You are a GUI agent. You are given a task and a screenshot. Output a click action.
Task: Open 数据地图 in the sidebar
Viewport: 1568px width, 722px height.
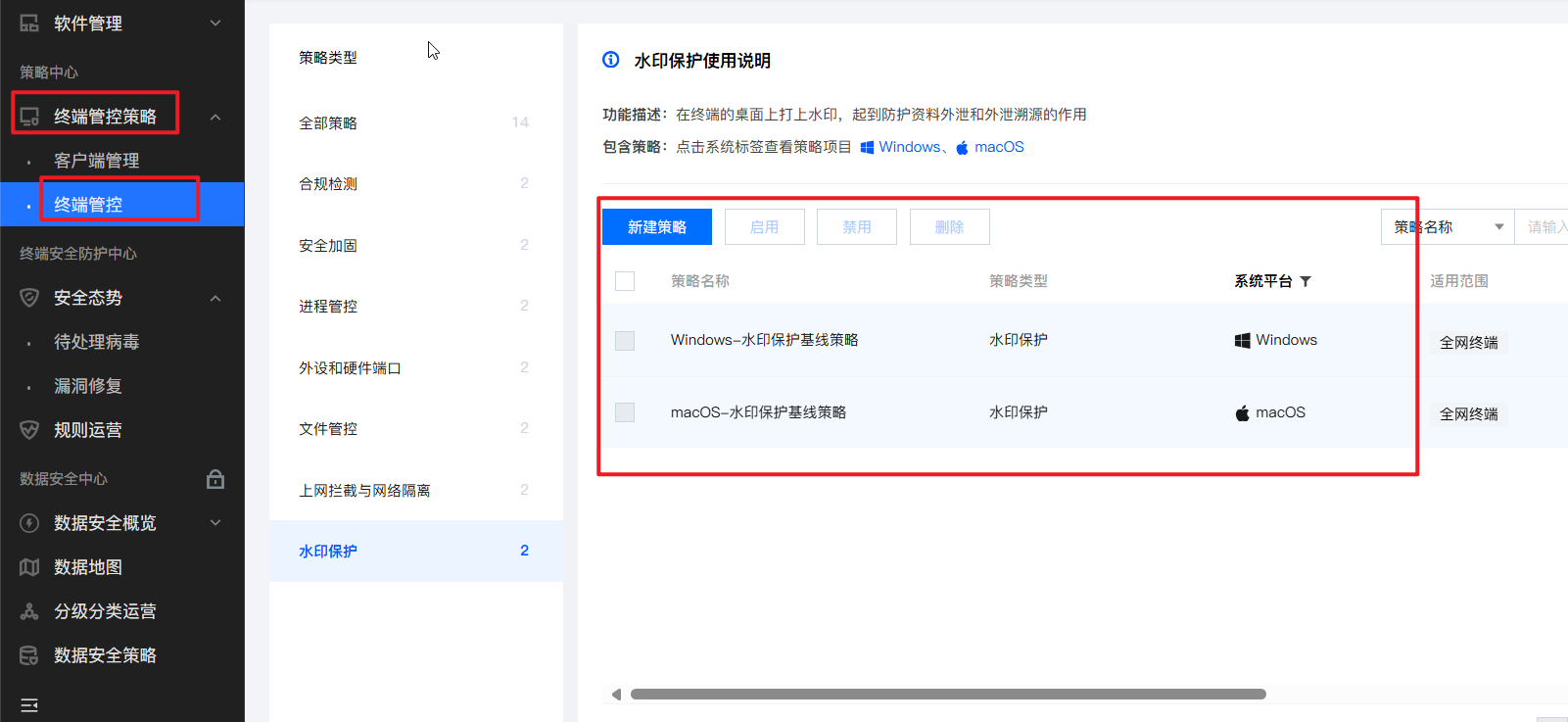point(88,567)
